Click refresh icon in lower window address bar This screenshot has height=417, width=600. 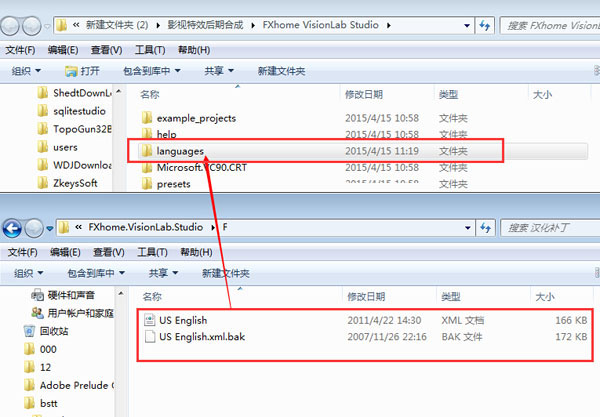pyautogui.click(x=486, y=228)
